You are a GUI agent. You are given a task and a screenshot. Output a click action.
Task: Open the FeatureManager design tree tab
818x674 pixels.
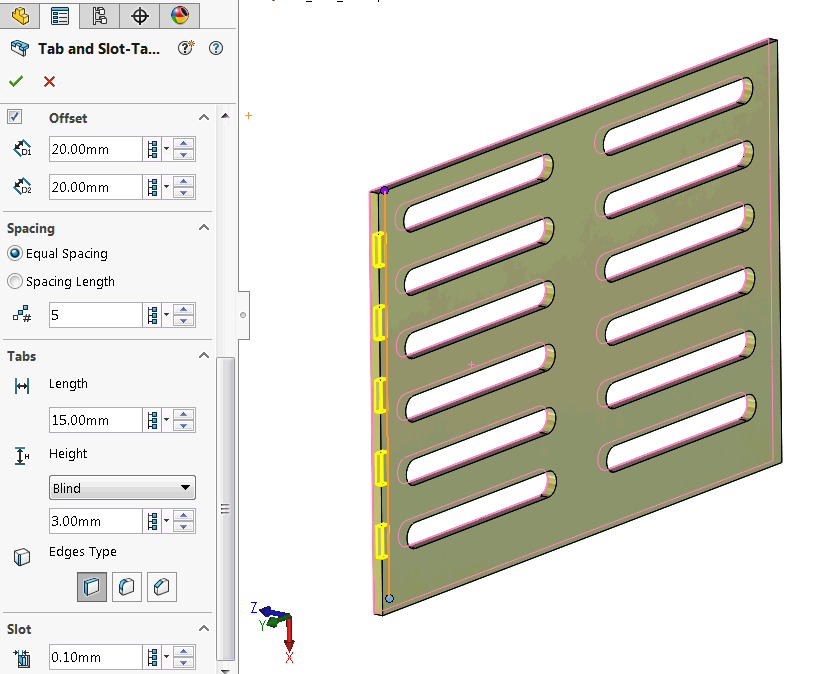tap(20, 15)
